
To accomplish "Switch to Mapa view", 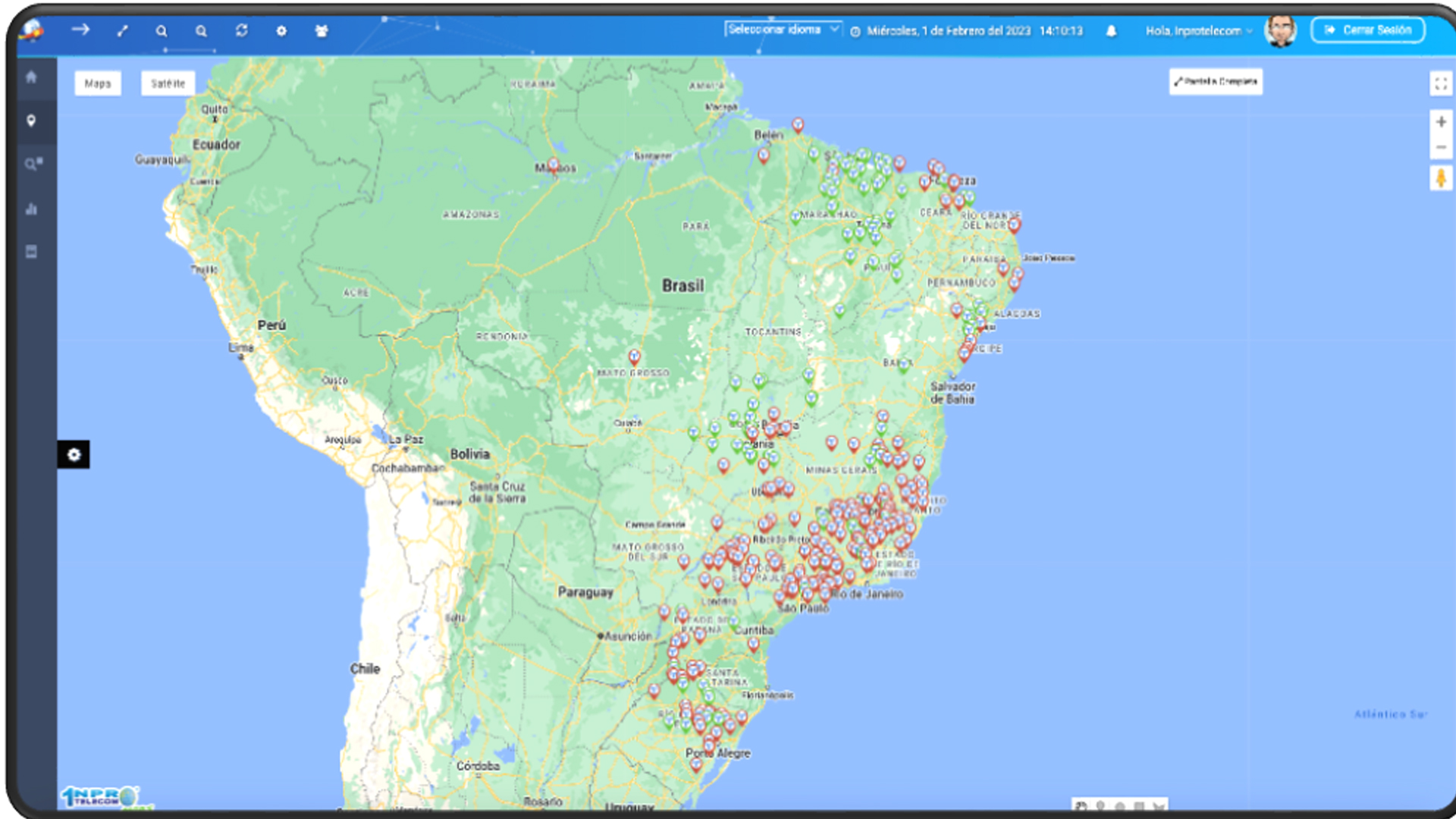I will click(98, 83).
